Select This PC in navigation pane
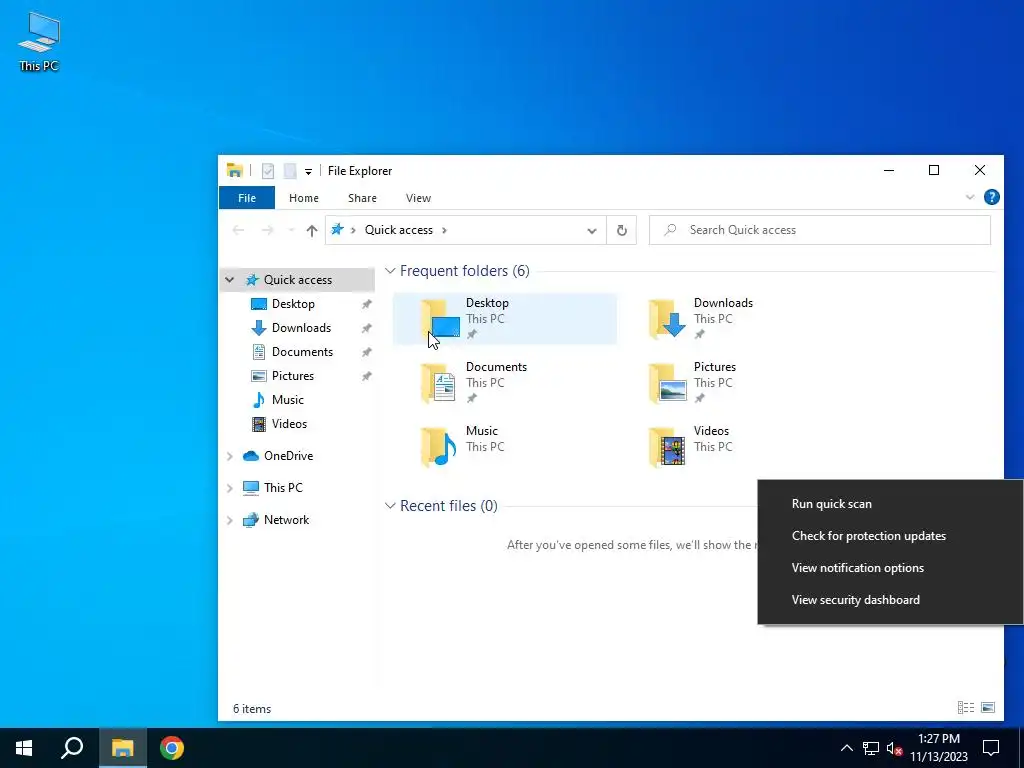 pos(283,488)
